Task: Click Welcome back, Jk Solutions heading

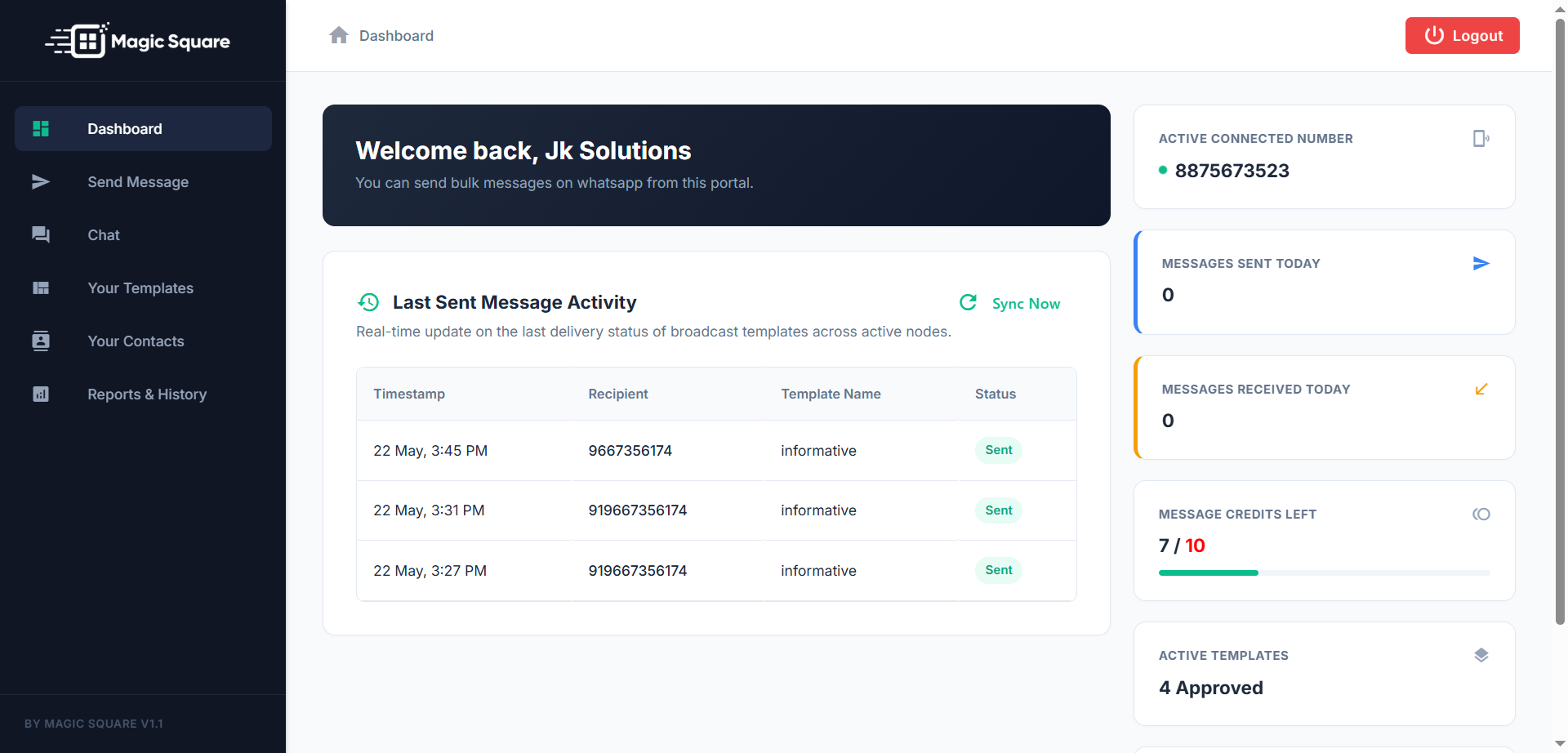Action: pyautogui.click(x=523, y=151)
